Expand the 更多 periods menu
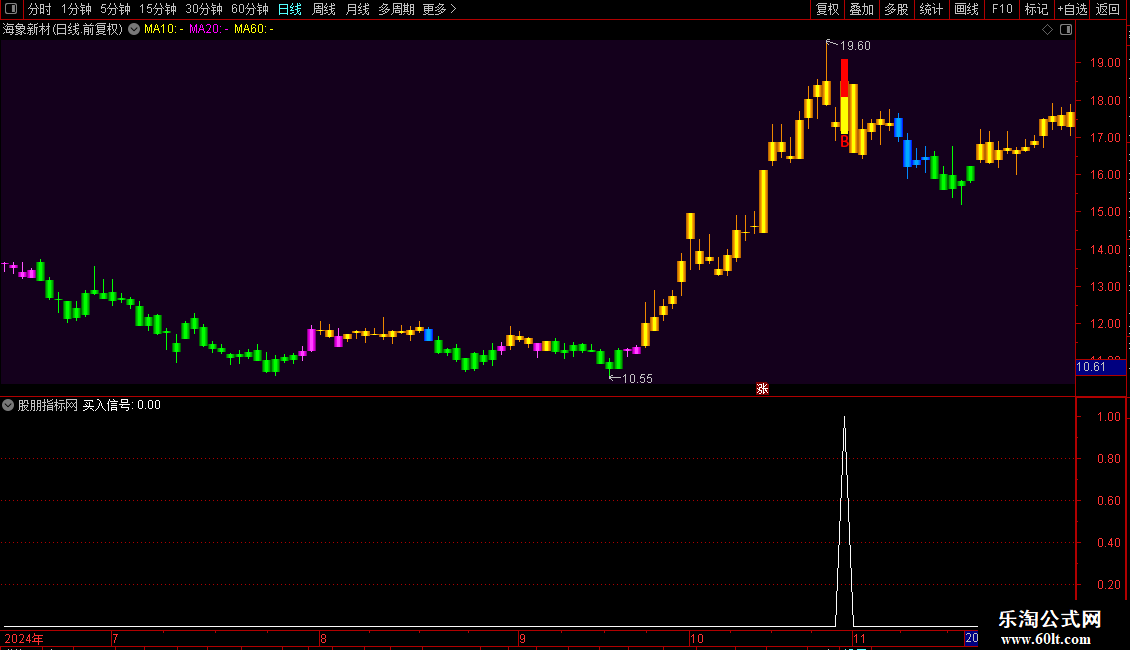 440,9
